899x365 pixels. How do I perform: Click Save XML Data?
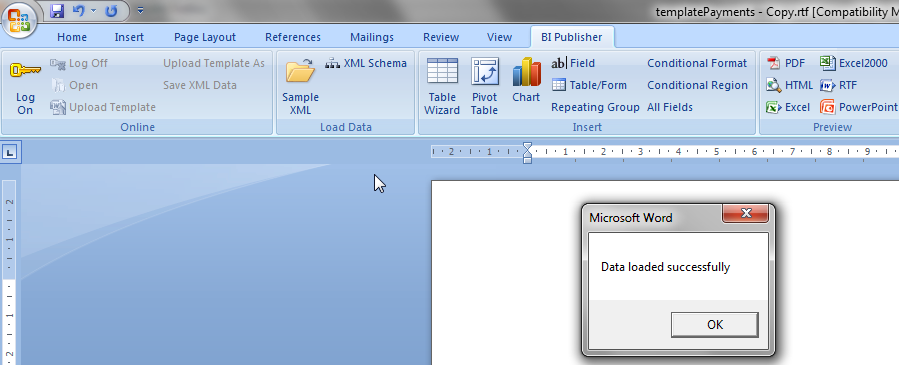pyautogui.click(x=200, y=85)
